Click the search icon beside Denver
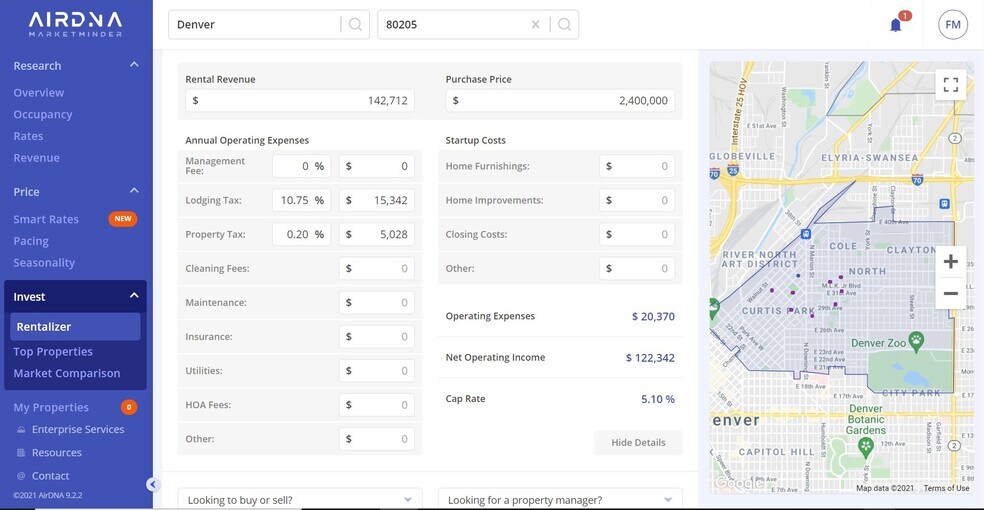 (x=355, y=25)
